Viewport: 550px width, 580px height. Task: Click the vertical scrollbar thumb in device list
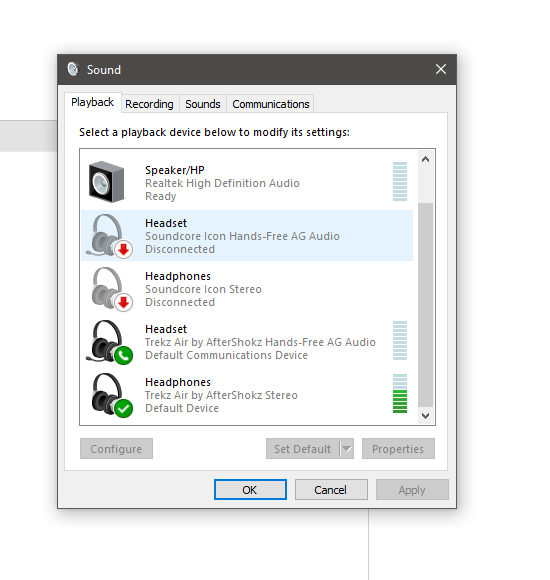click(425, 305)
